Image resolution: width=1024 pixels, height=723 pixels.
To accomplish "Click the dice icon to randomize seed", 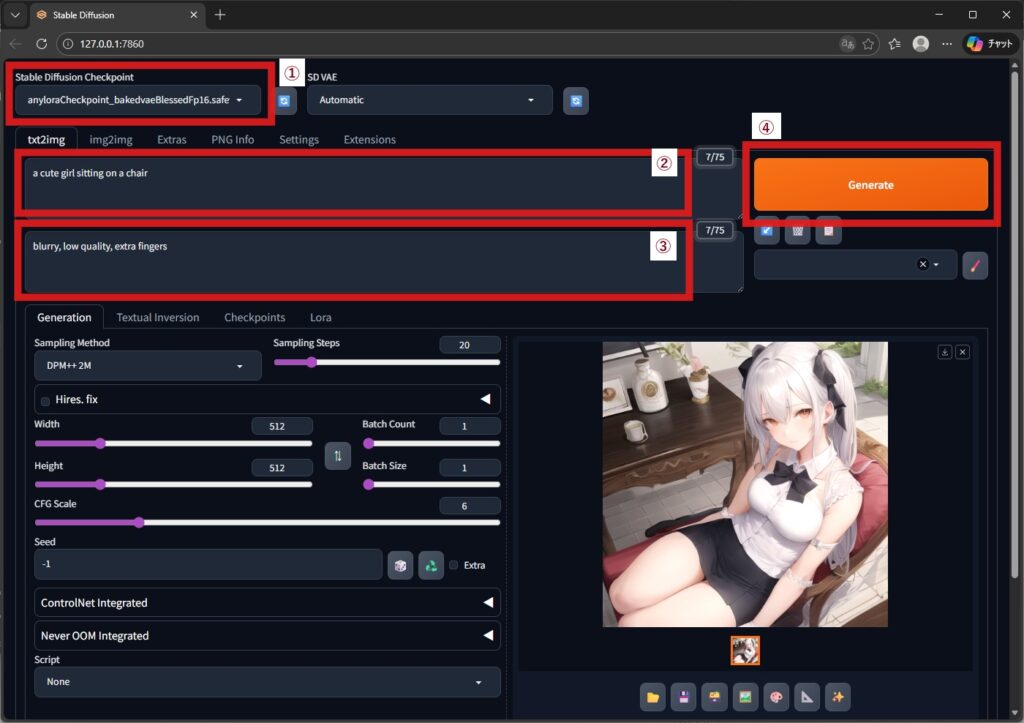I will 399,565.
